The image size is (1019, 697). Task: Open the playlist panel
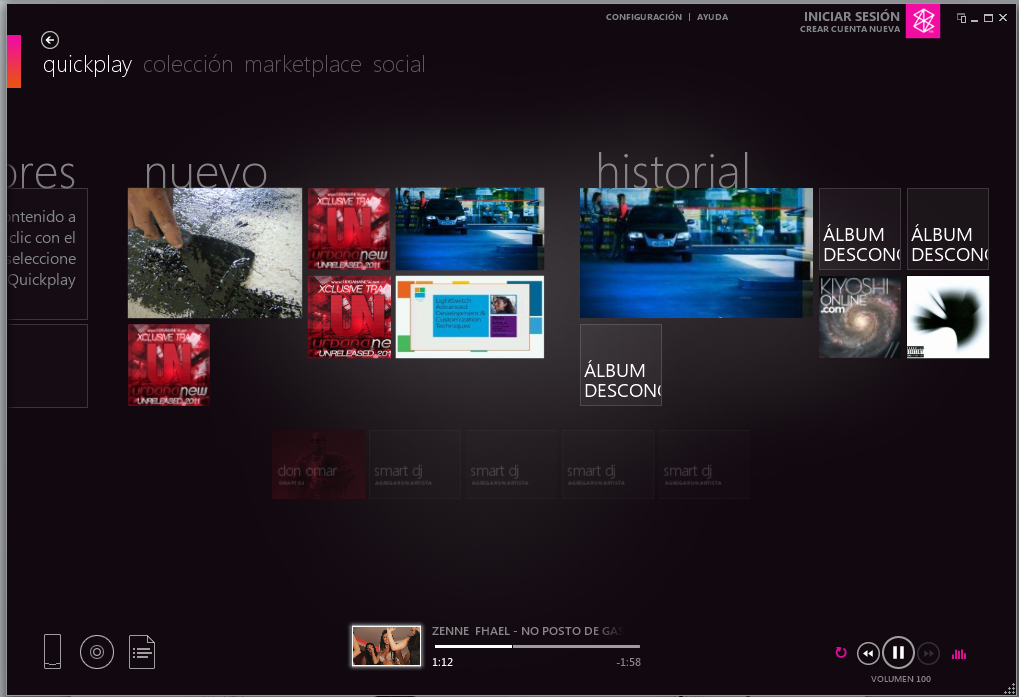click(141, 651)
